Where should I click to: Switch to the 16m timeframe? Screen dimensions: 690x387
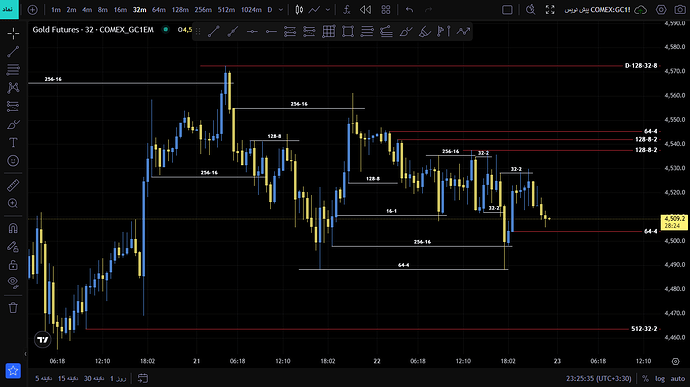pos(120,10)
